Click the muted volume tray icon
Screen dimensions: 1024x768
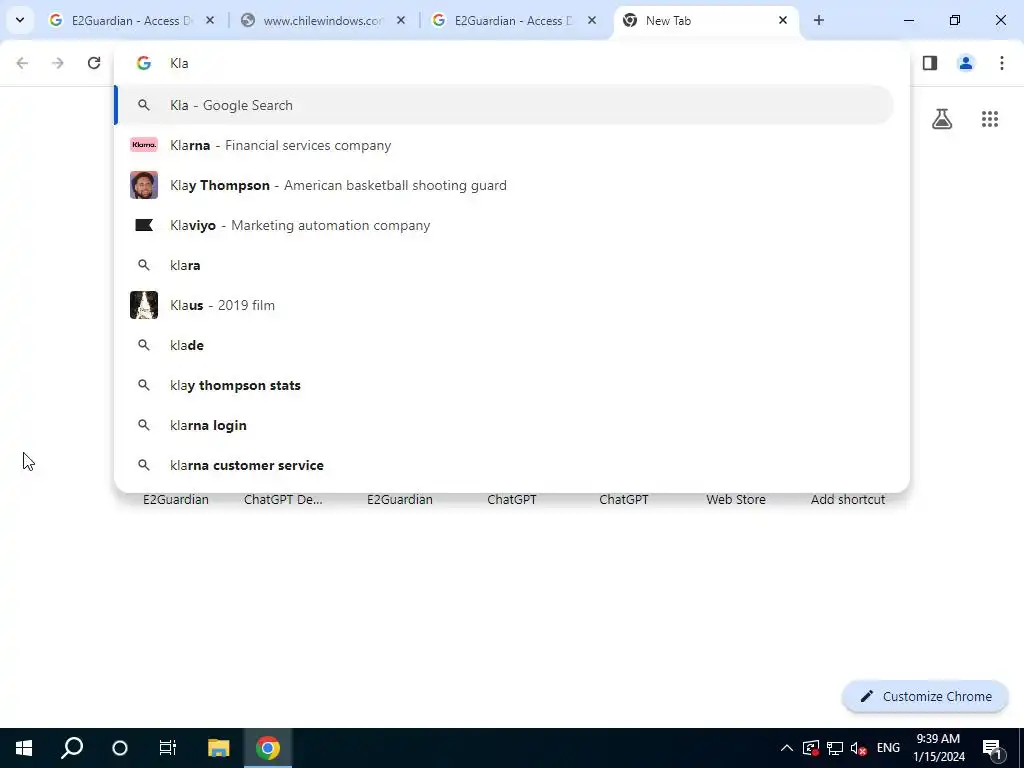tap(859, 748)
